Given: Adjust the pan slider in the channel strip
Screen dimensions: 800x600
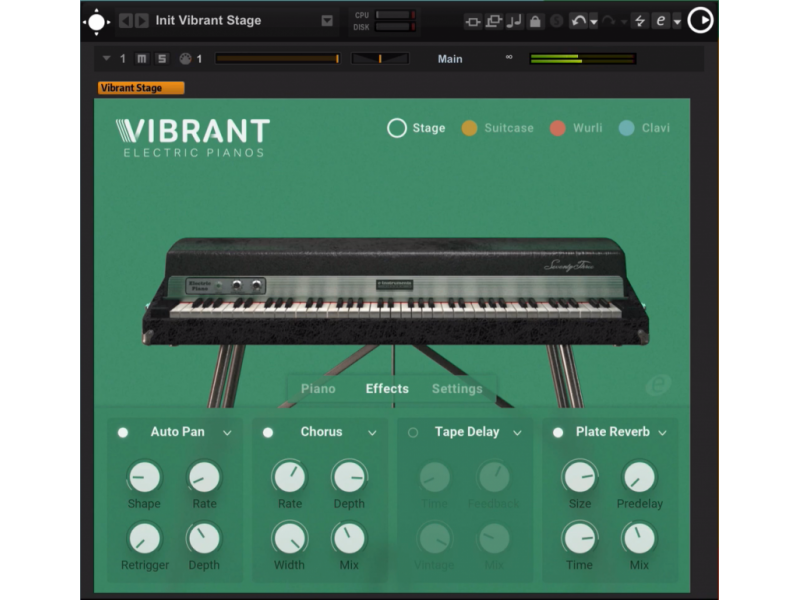Looking at the screenshot, I should [x=380, y=59].
